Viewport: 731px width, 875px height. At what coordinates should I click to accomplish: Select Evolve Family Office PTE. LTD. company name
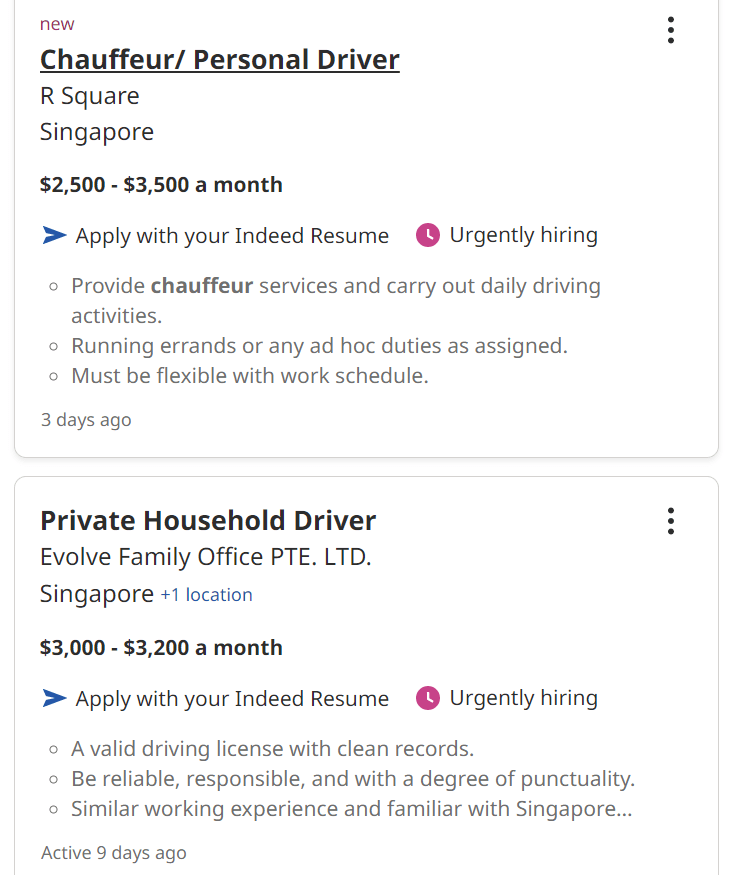(x=206, y=557)
